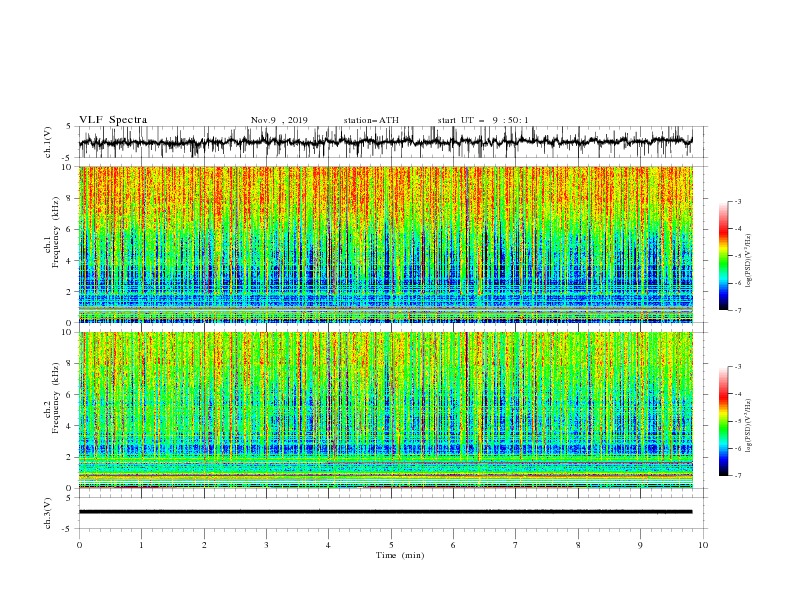The width and height of the screenshot is (792, 612).
Task: Select the "start UT = 9 :50: 1" text
Action: (483, 120)
